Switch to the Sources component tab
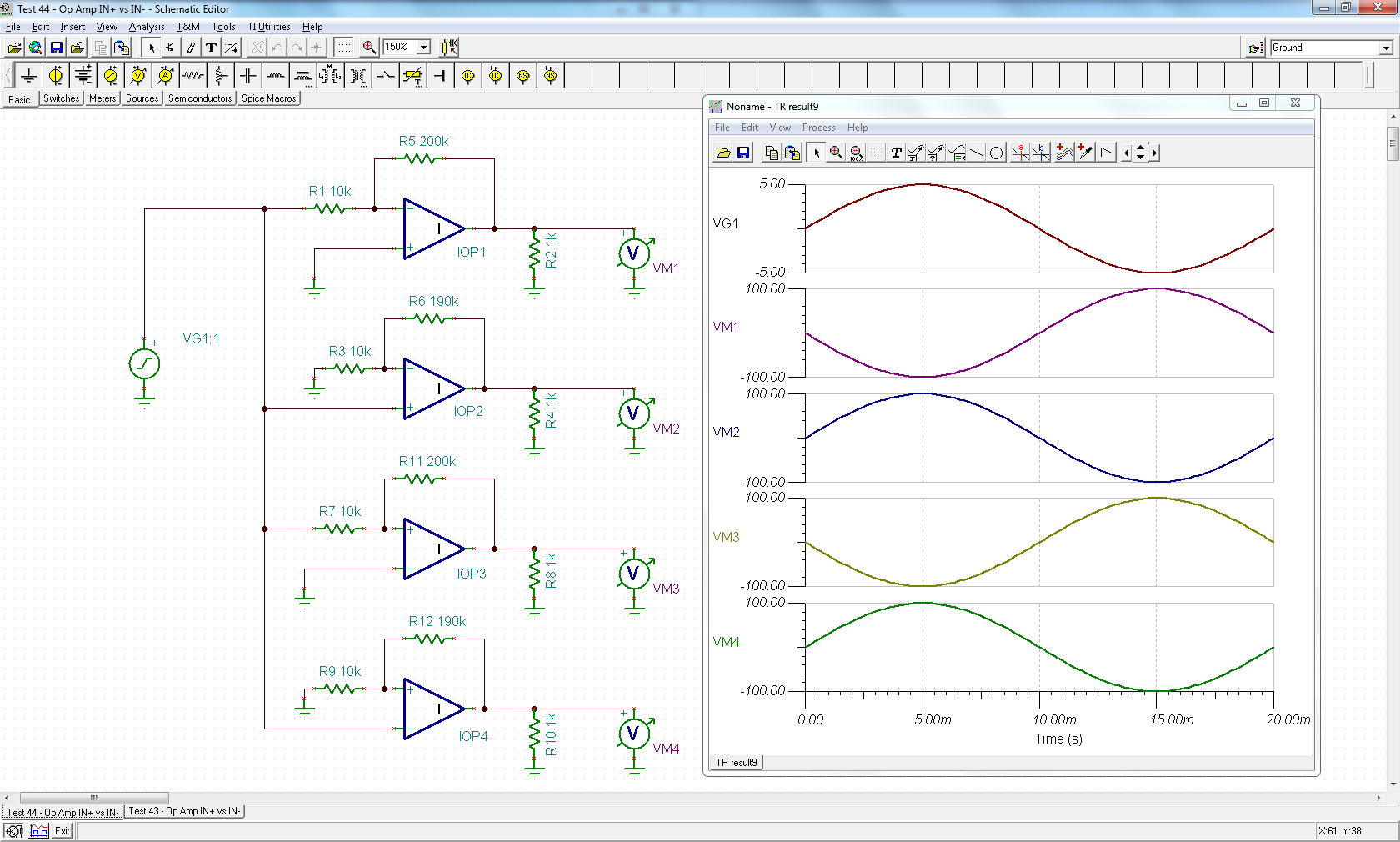Screen dimensions: 1400x842 click(x=142, y=98)
